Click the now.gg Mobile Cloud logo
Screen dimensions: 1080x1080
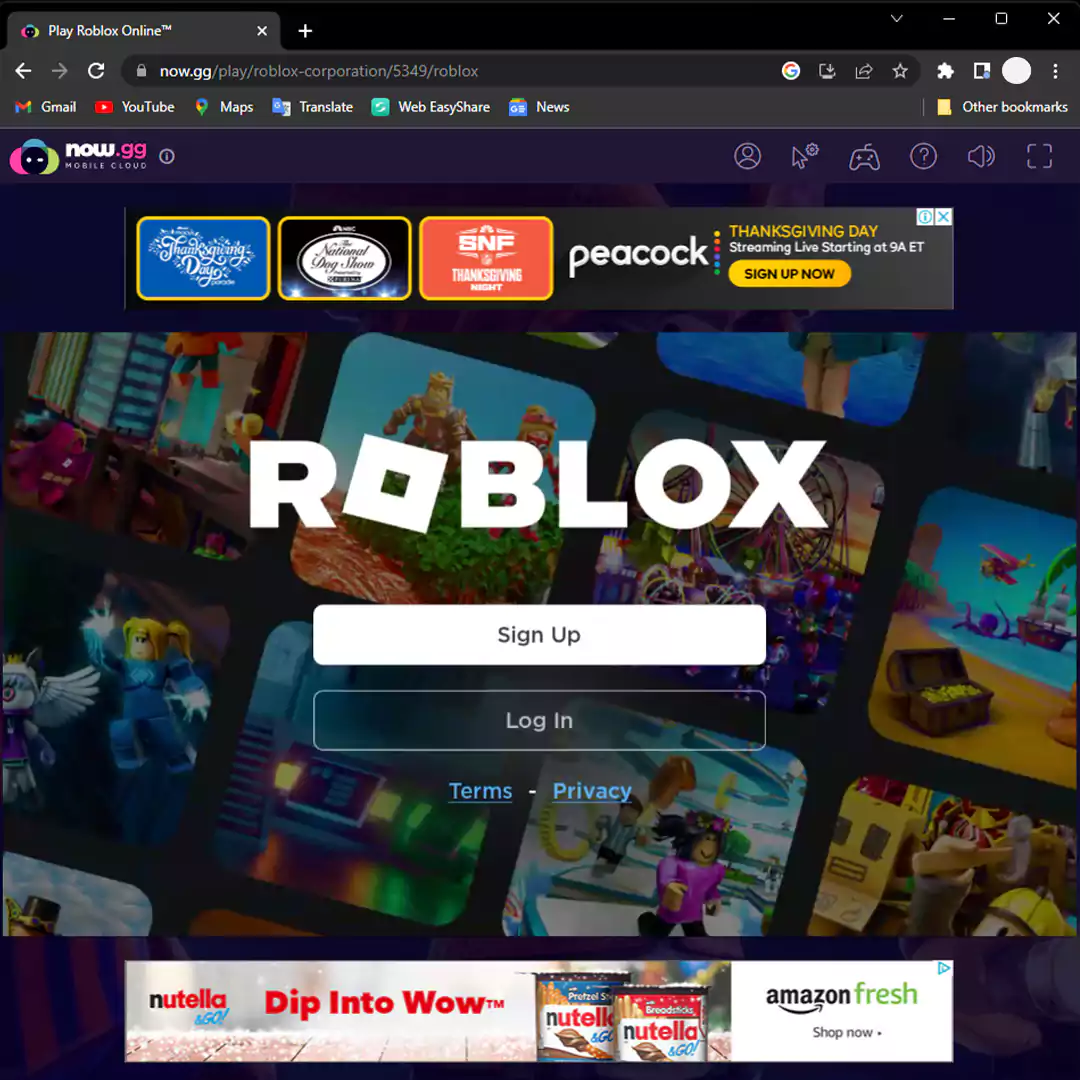pyautogui.click(x=79, y=156)
